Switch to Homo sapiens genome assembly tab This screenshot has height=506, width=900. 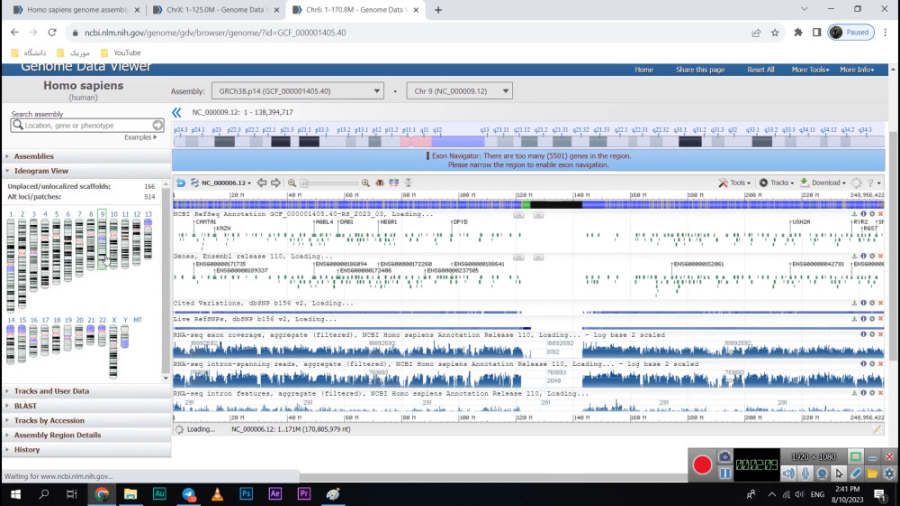coord(76,10)
